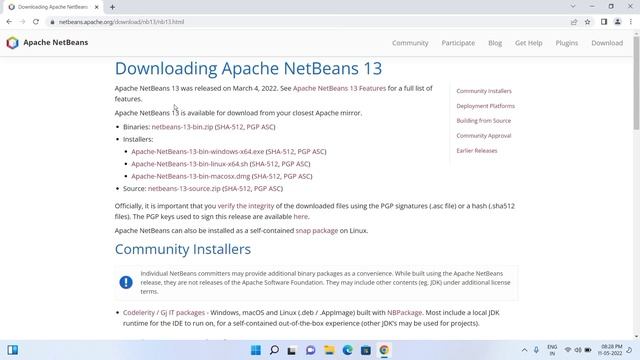
Task: Click microphone icon in system tray
Action: pos(536,350)
